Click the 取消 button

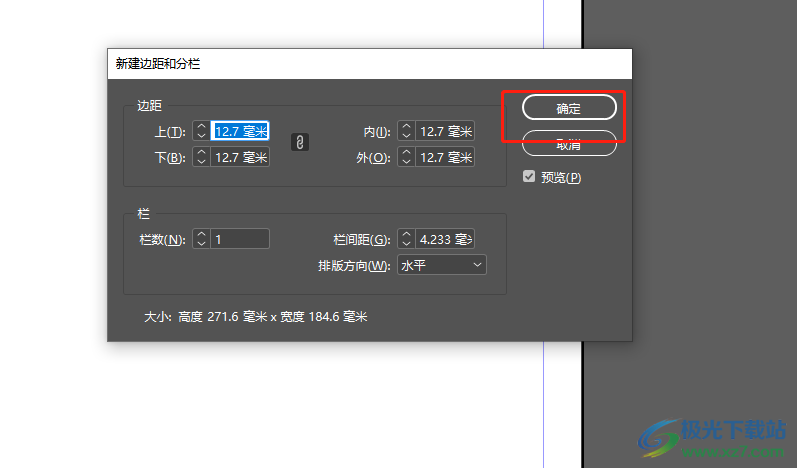coord(569,144)
